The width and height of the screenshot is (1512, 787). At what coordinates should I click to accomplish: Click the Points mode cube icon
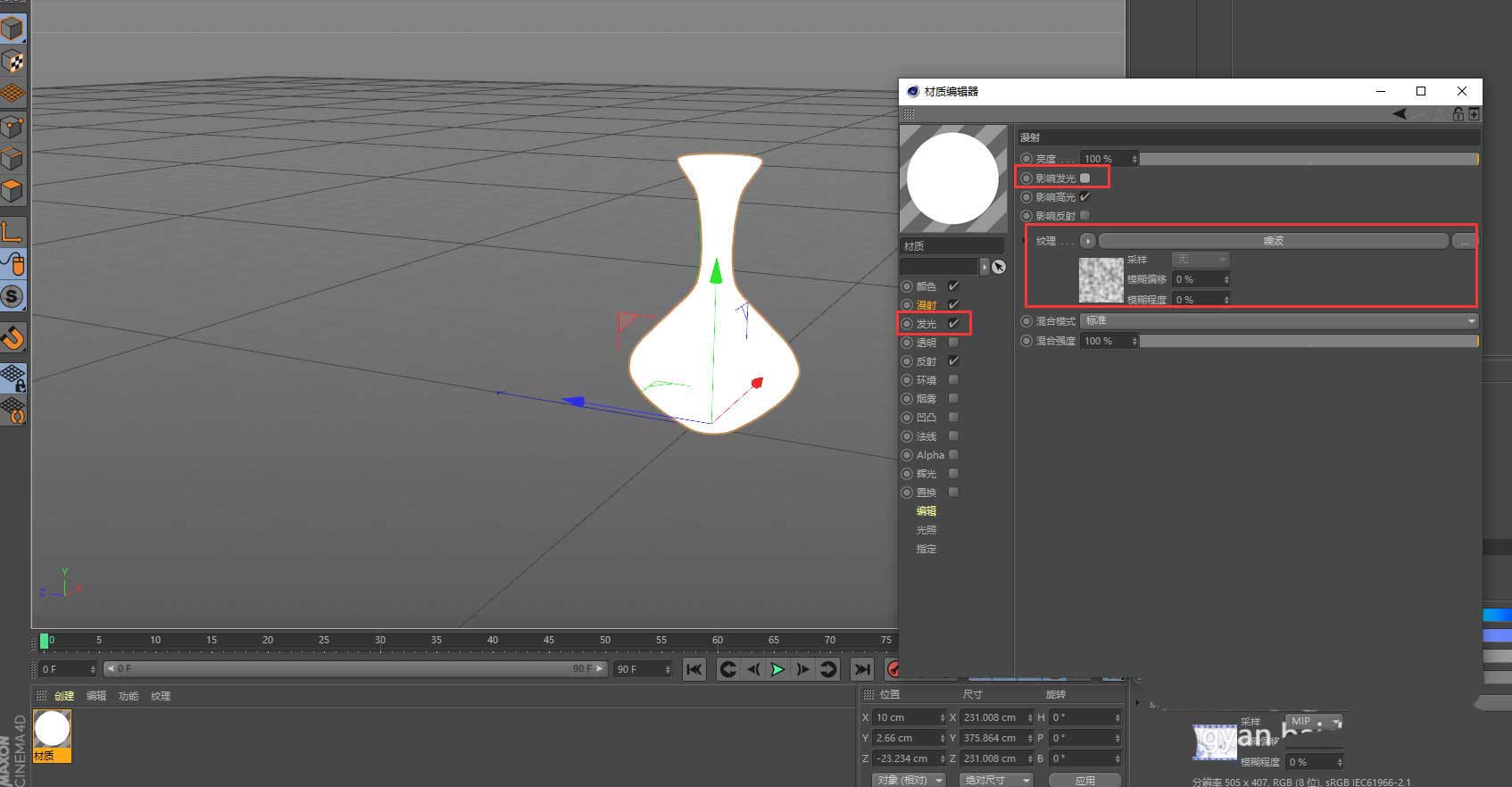12,127
